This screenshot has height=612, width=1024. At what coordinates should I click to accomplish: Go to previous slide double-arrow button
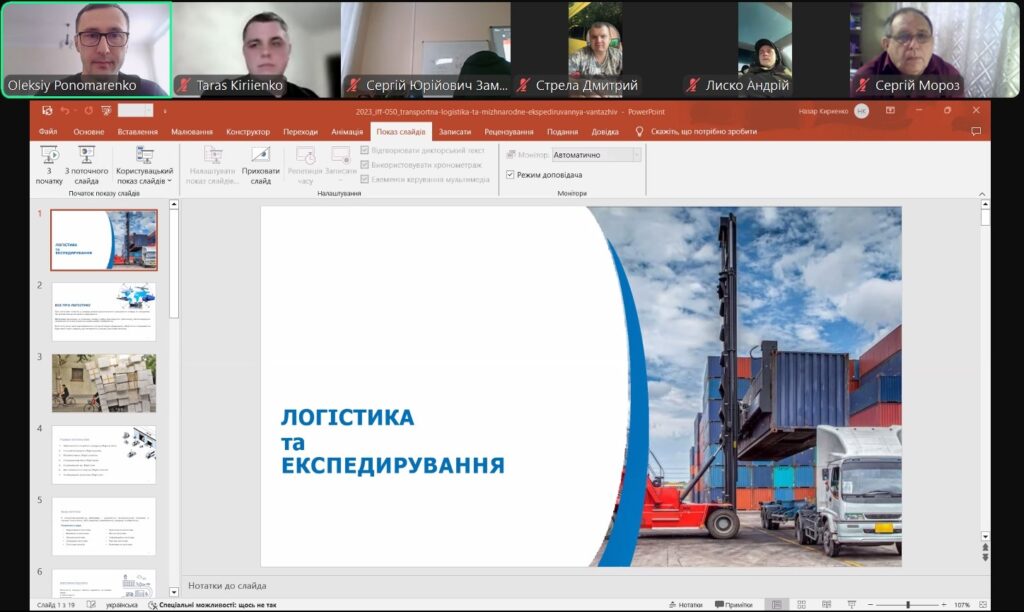985,547
